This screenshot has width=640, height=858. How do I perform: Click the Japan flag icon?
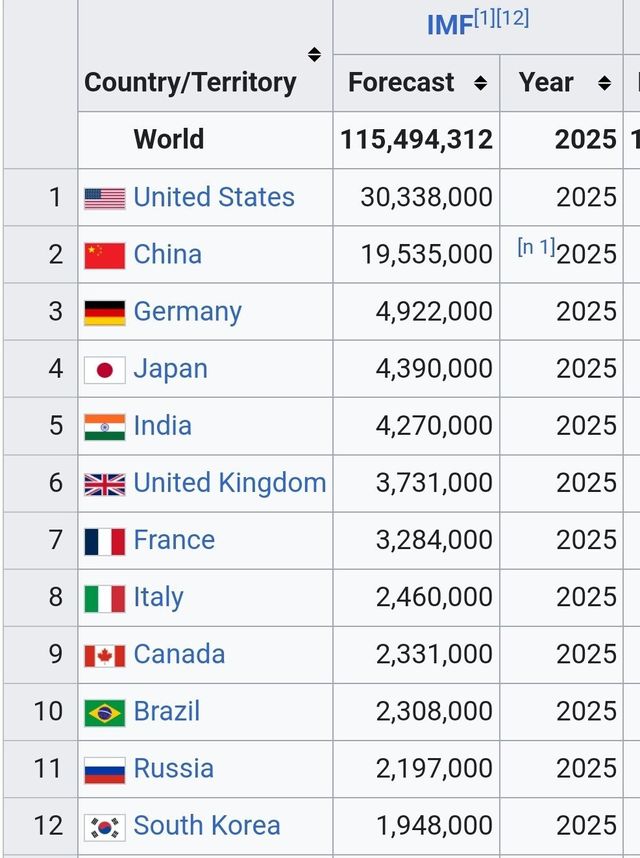(x=104, y=369)
